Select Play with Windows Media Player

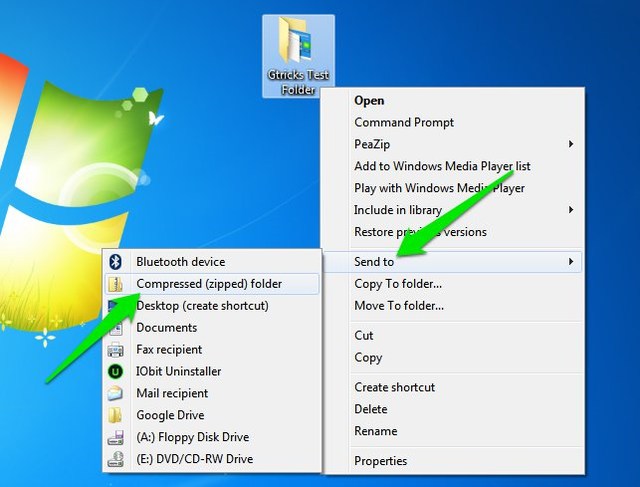click(454, 188)
